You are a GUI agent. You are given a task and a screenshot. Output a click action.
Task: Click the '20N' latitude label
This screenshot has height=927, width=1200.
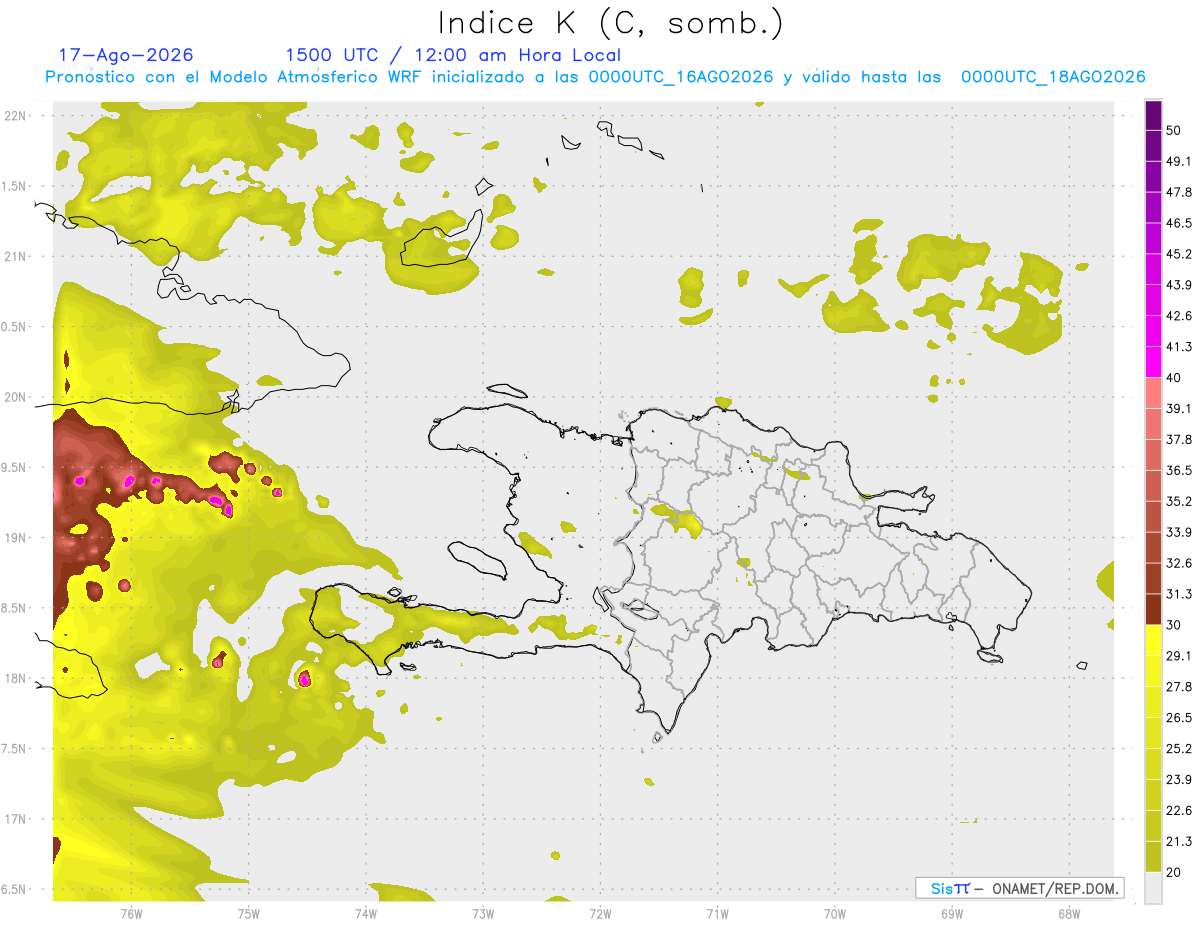pos(17,397)
